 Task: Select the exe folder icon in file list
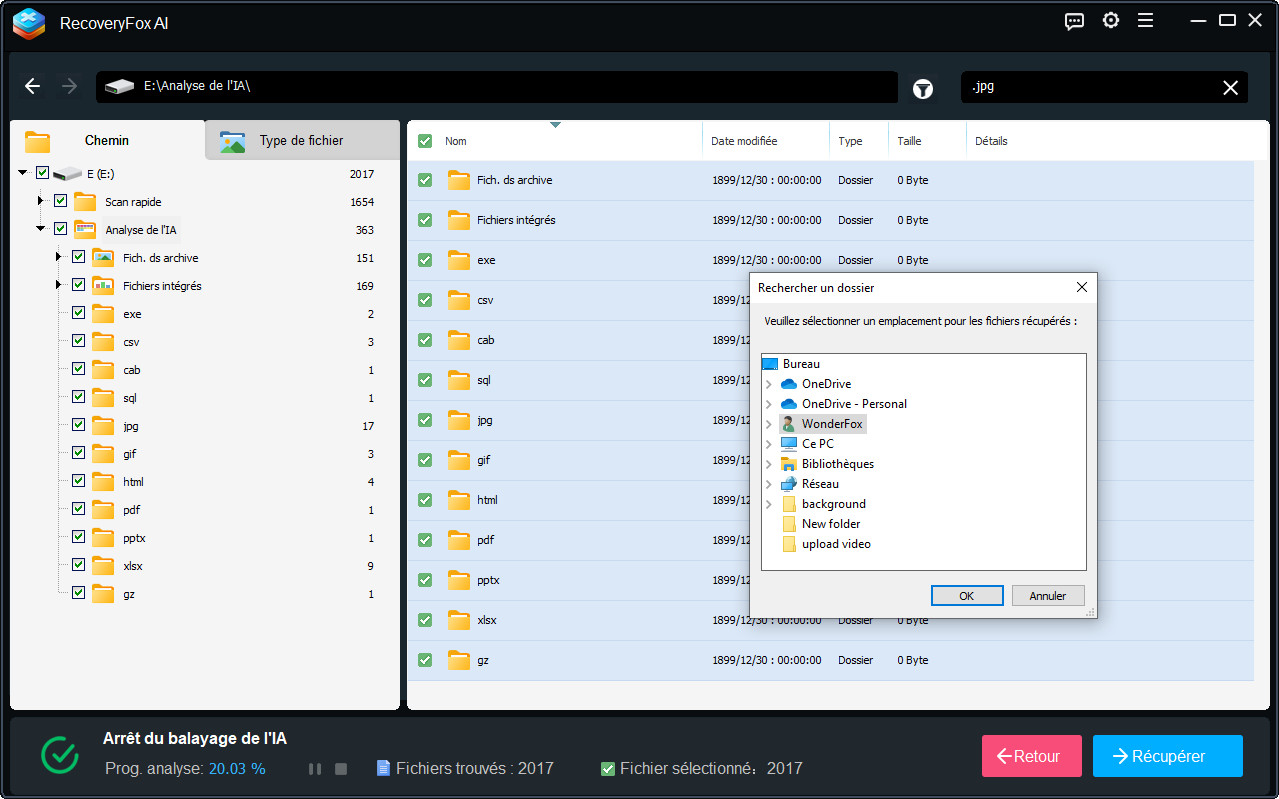click(x=459, y=260)
